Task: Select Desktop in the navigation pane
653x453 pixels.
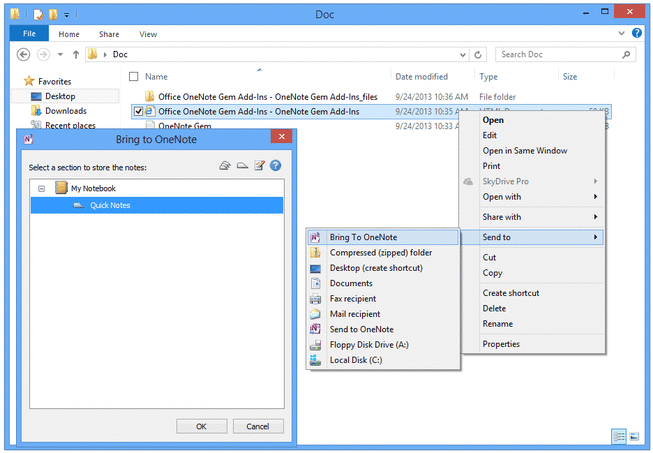Action: [x=60, y=96]
